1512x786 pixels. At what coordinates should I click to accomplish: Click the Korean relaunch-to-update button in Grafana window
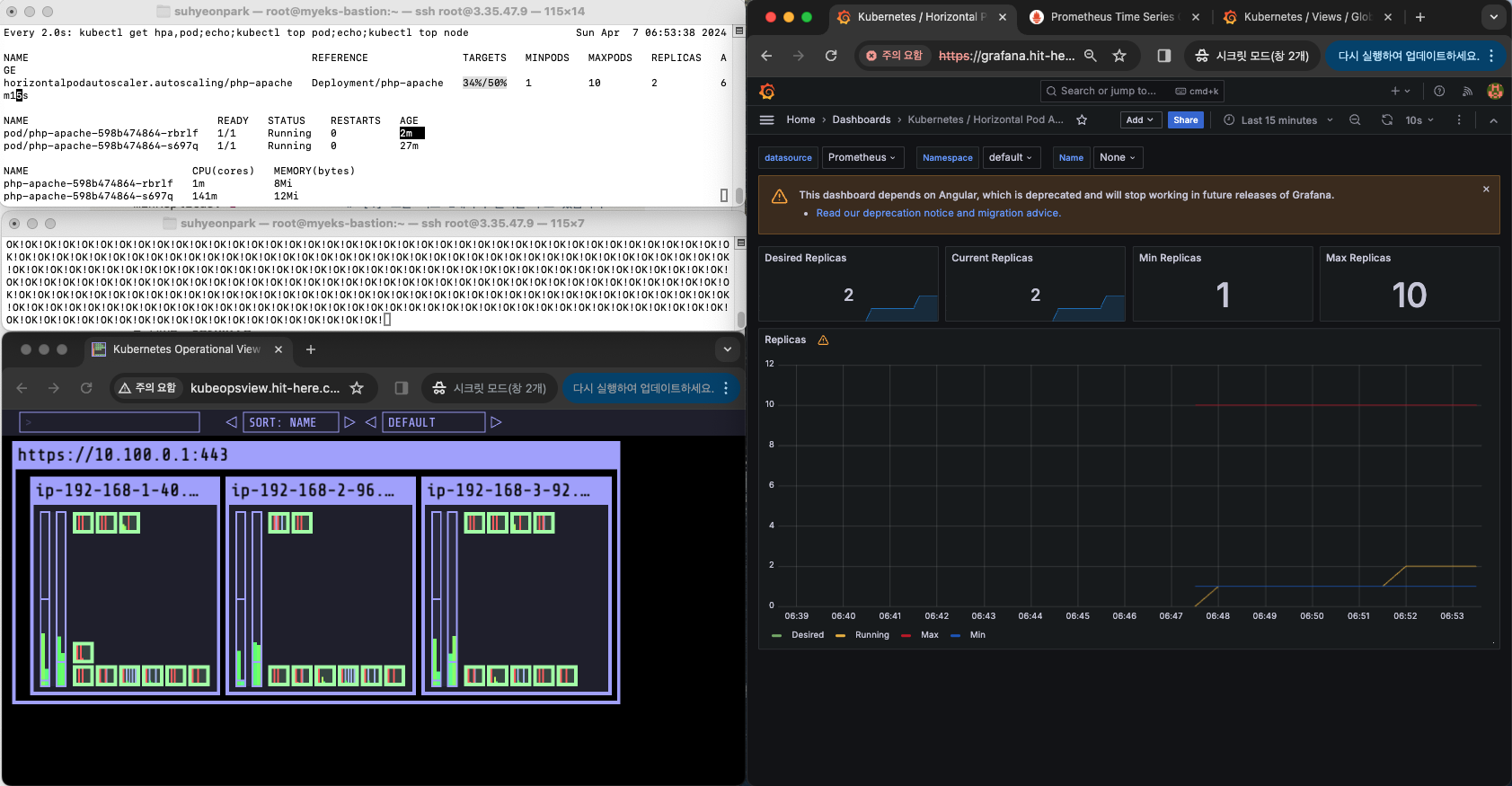pos(1416,56)
